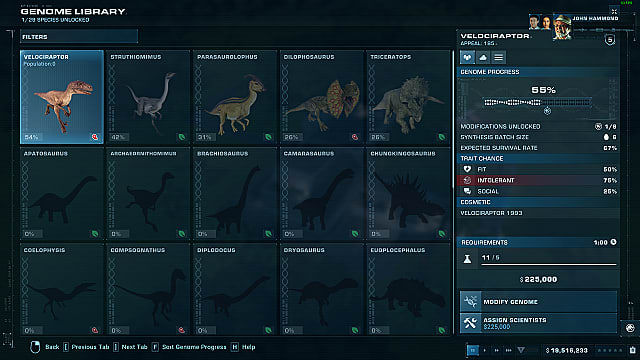
Task: Click the Previous Tab prompt
Action: 86,347
